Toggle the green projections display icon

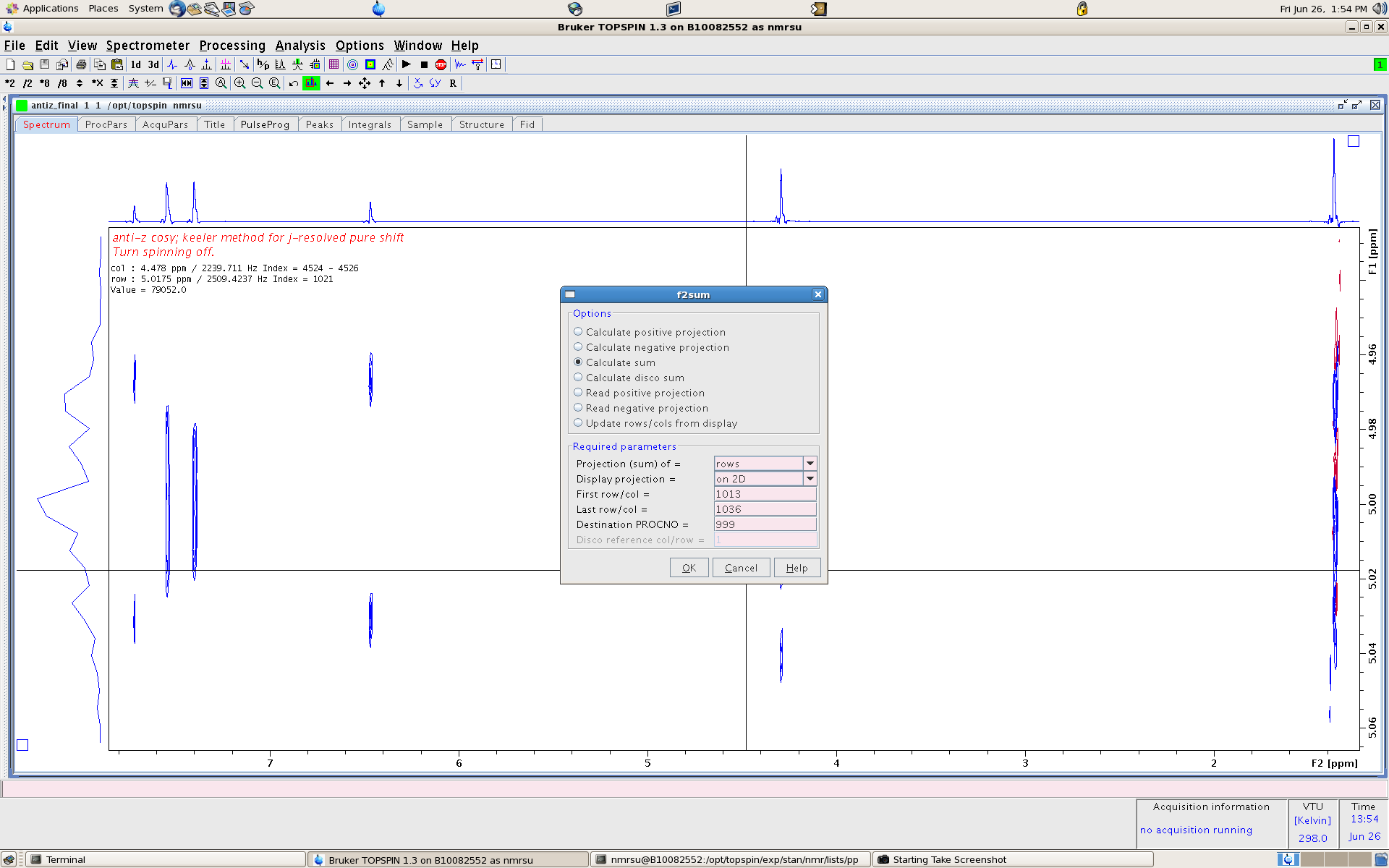coord(311,83)
